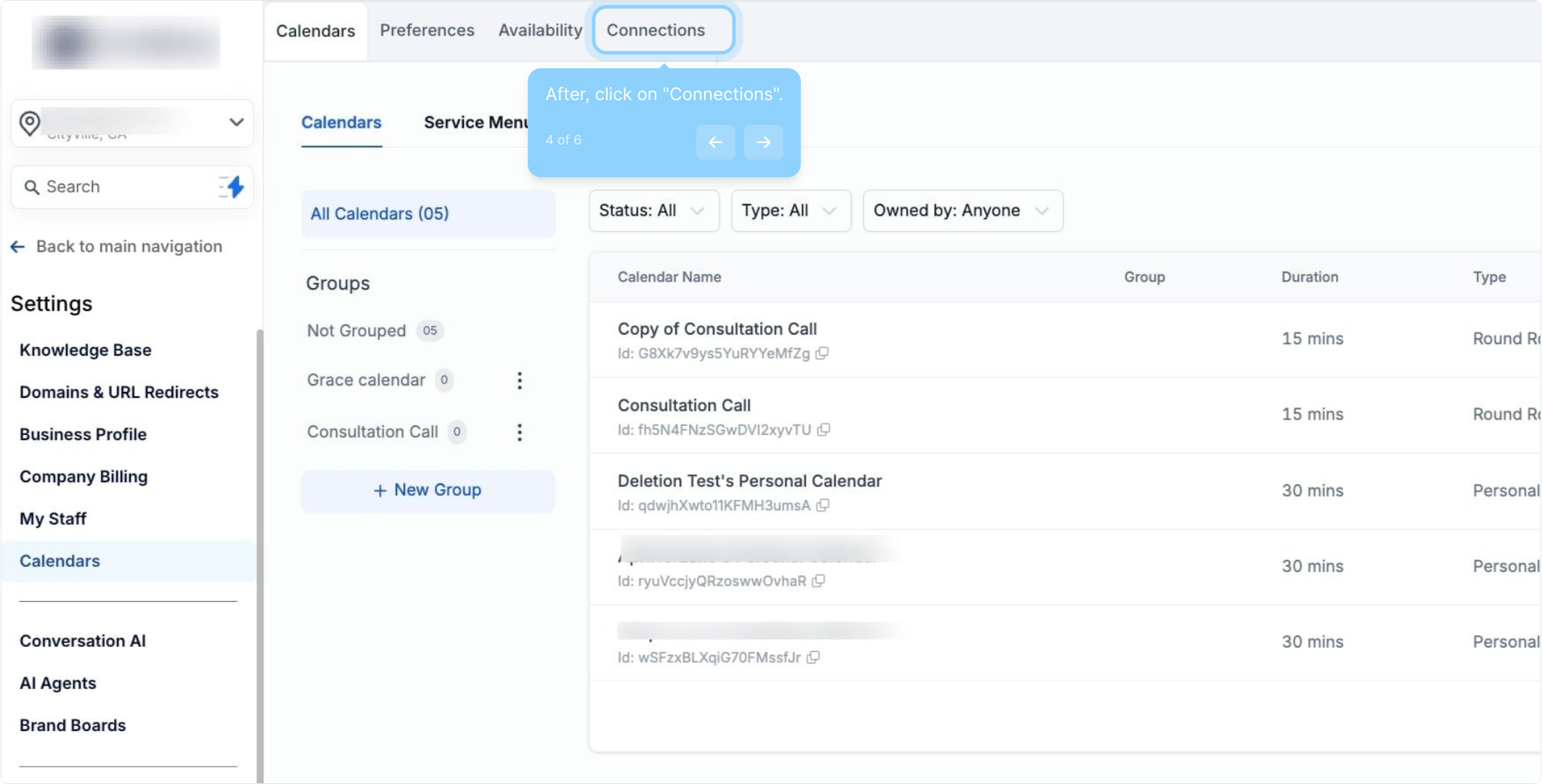Open Consultation Call group three-dot menu
1542x784 pixels.
click(x=519, y=433)
